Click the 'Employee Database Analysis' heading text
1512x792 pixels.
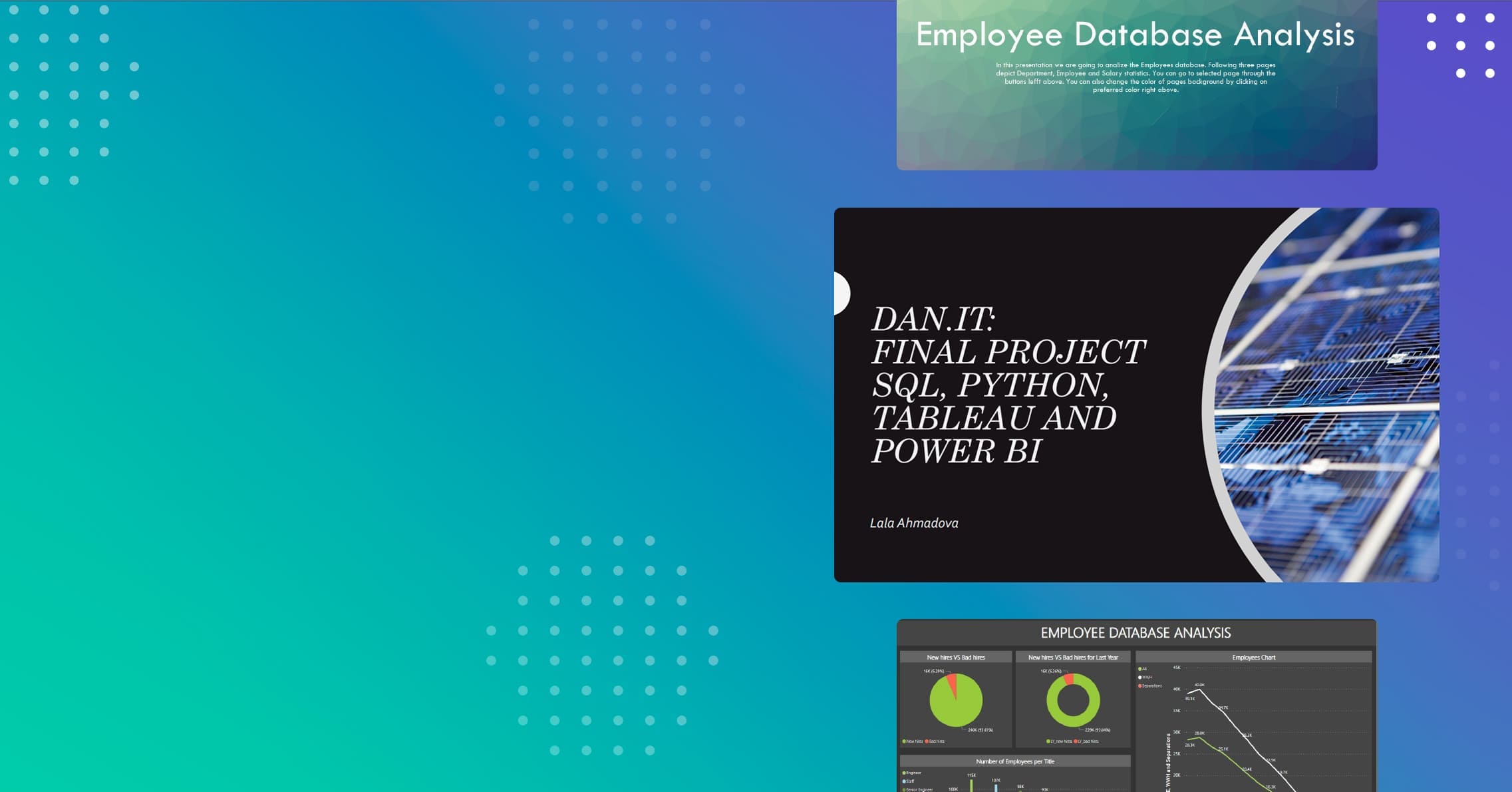click(x=1135, y=35)
